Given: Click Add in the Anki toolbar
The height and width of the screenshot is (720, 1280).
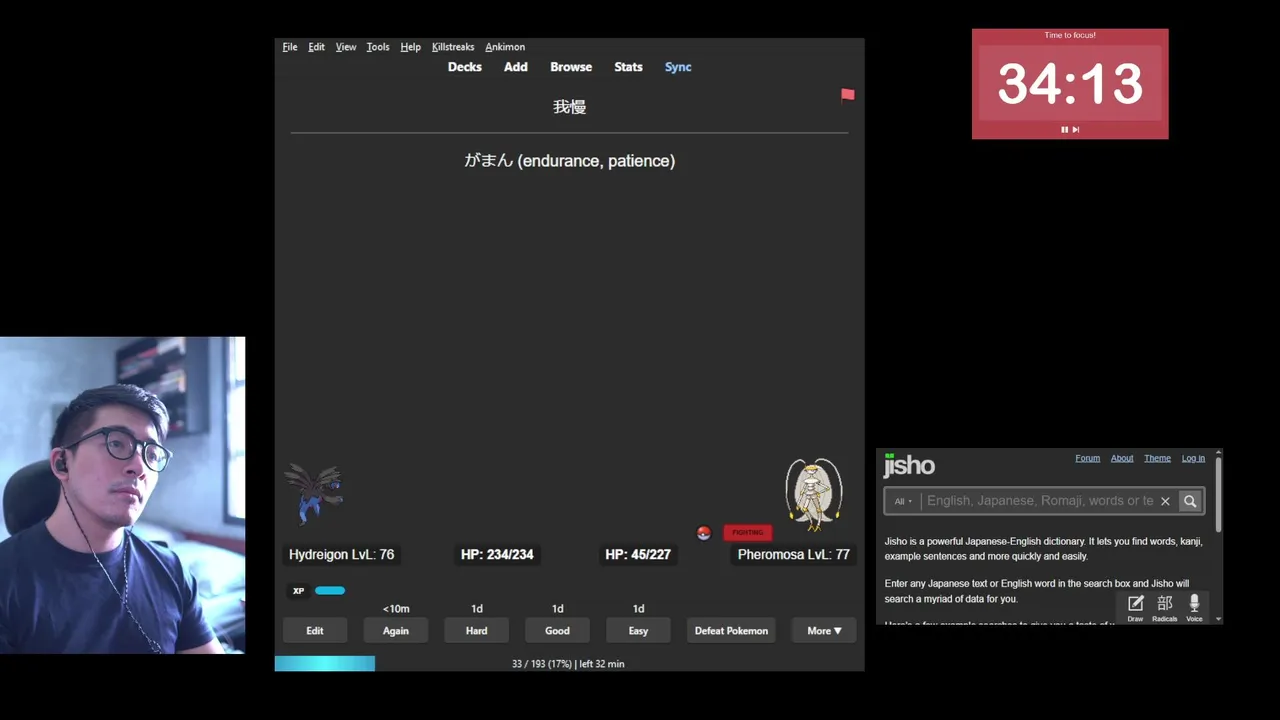Looking at the screenshot, I should click(516, 67).
